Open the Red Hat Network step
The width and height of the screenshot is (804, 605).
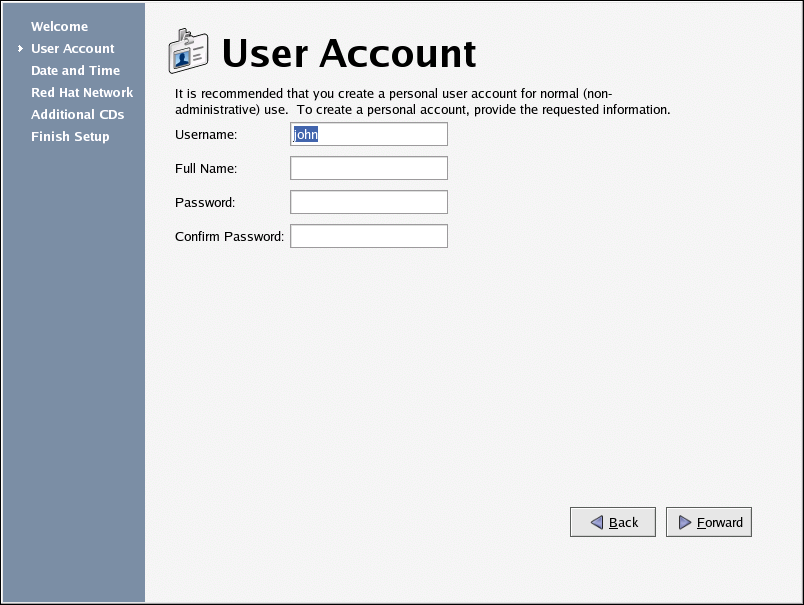click(82, 93)
